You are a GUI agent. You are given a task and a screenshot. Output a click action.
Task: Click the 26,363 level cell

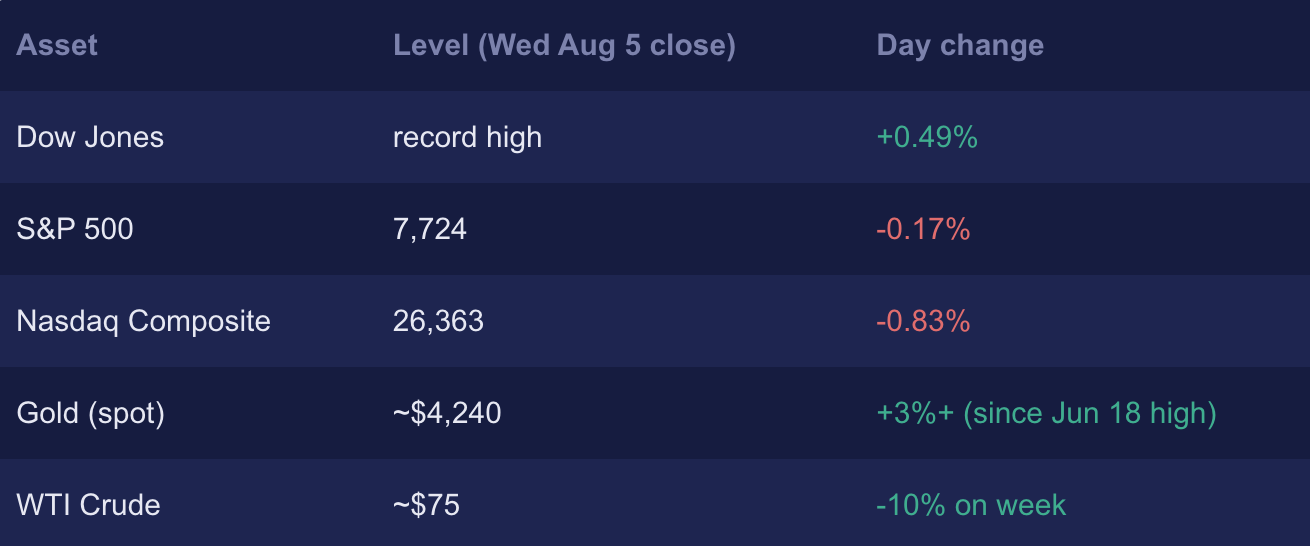(x=438, y=321)
